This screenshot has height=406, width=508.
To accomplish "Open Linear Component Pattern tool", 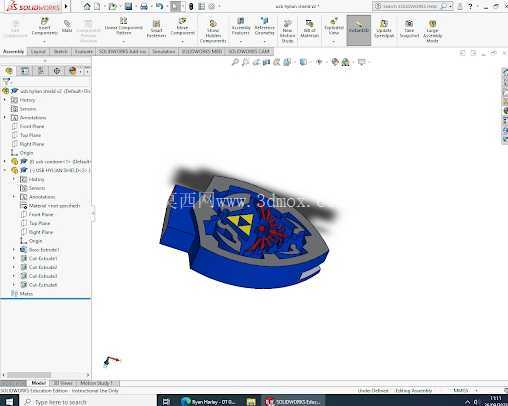I will [x=123, y=26].
